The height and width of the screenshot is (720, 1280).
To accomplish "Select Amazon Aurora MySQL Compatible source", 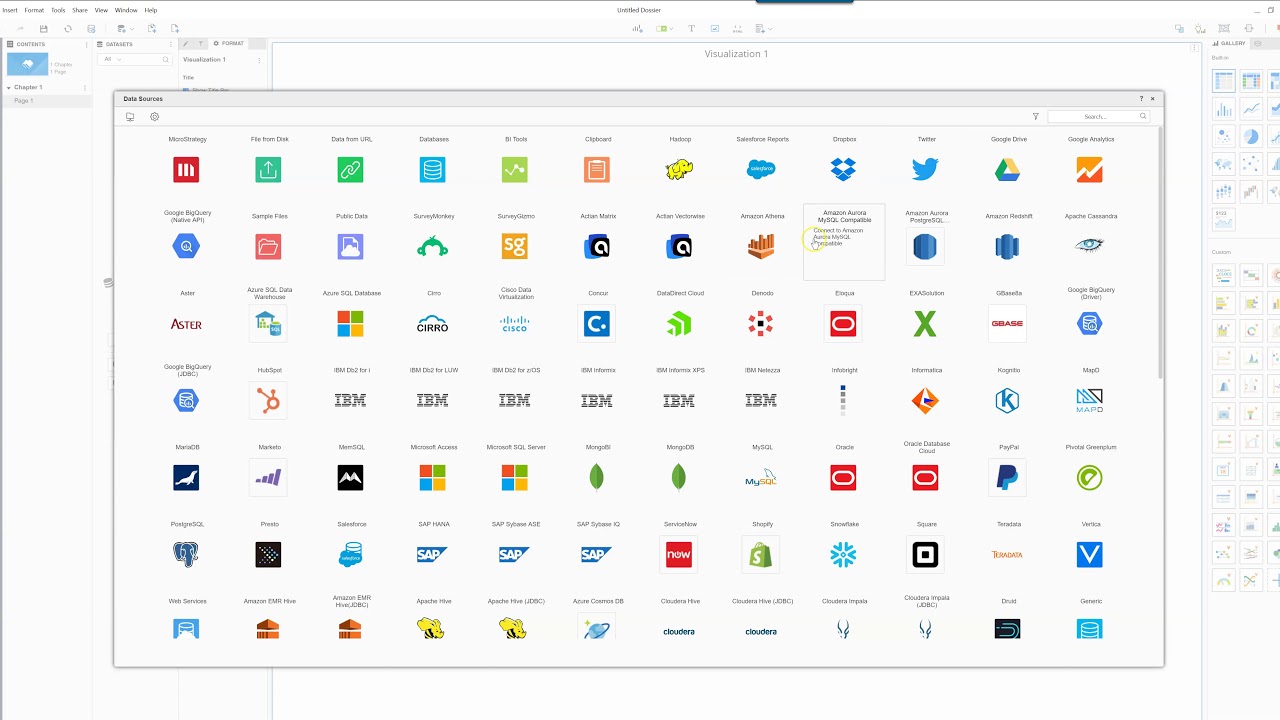I will tap(844, 243).
